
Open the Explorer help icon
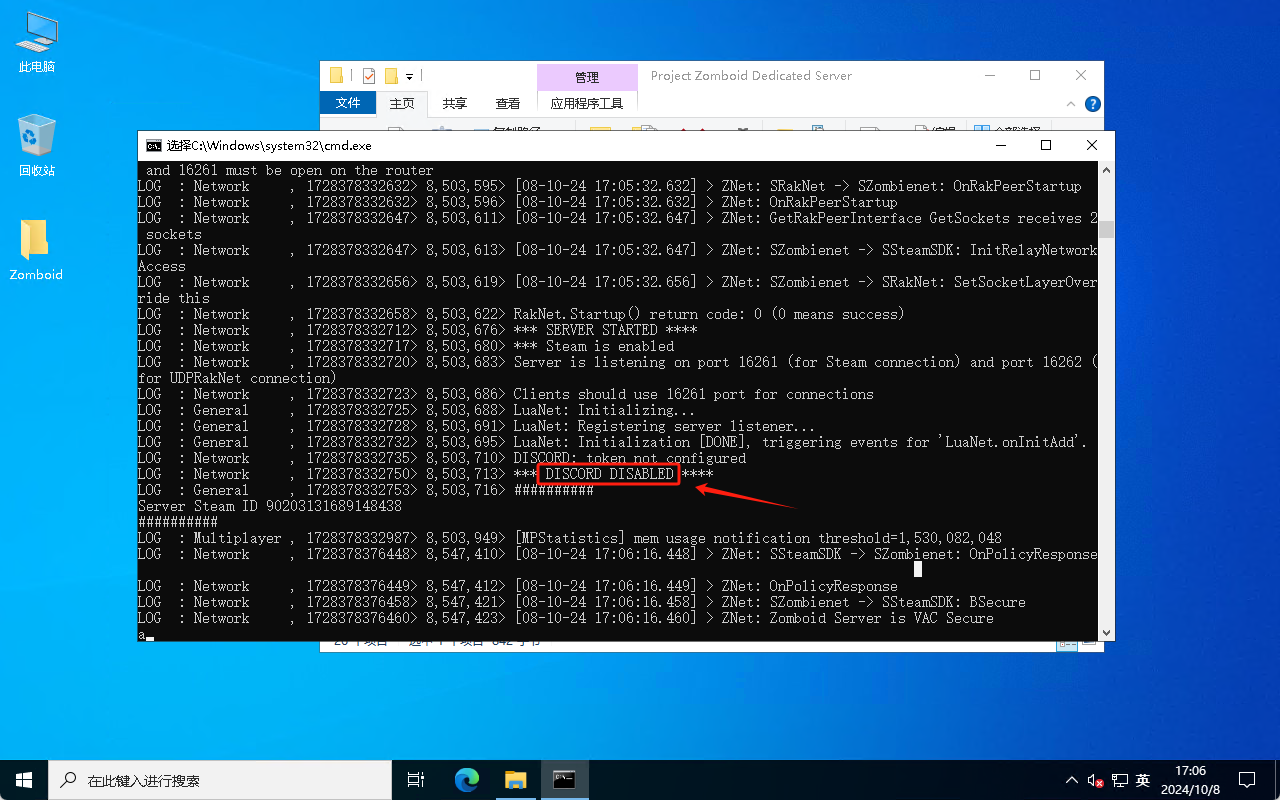pos(1093,103)
